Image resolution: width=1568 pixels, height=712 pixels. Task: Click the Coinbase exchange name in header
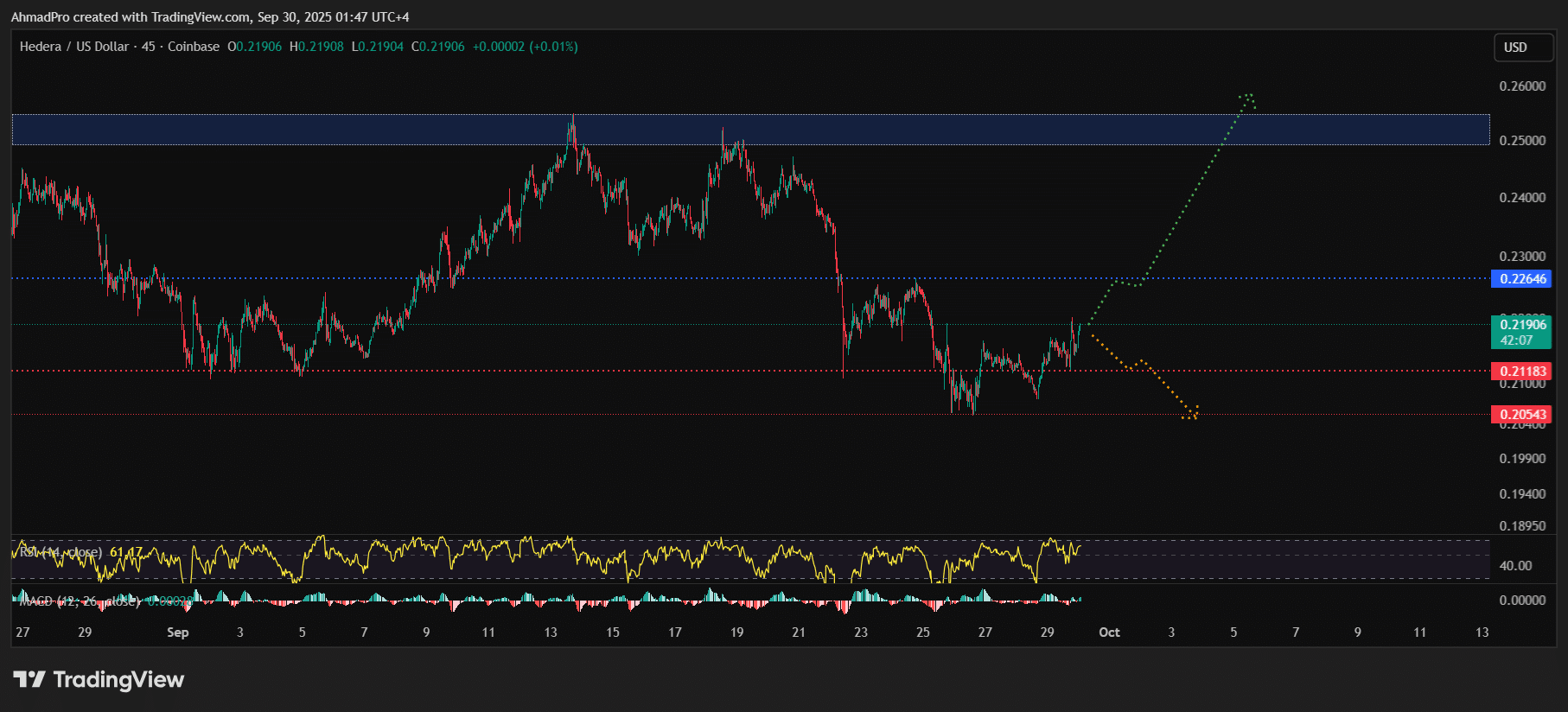tap(194, 47)
